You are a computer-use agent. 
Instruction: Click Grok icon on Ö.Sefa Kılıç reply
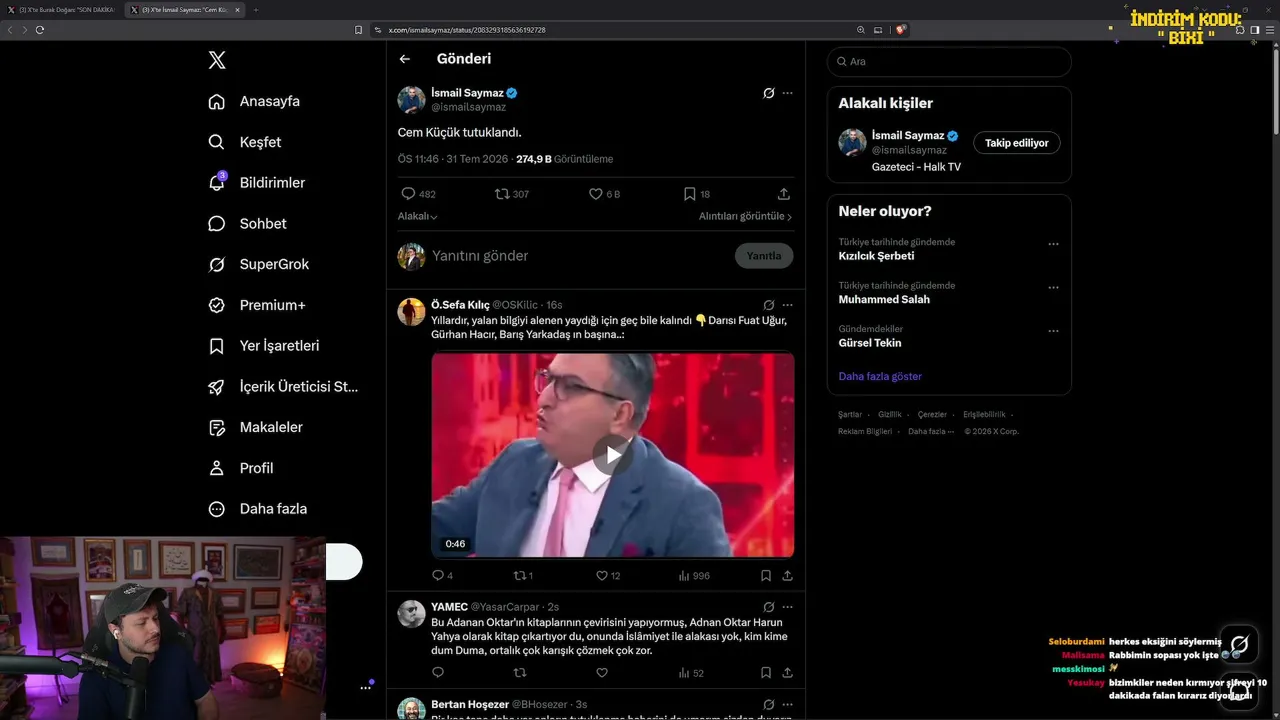point(768,305)
